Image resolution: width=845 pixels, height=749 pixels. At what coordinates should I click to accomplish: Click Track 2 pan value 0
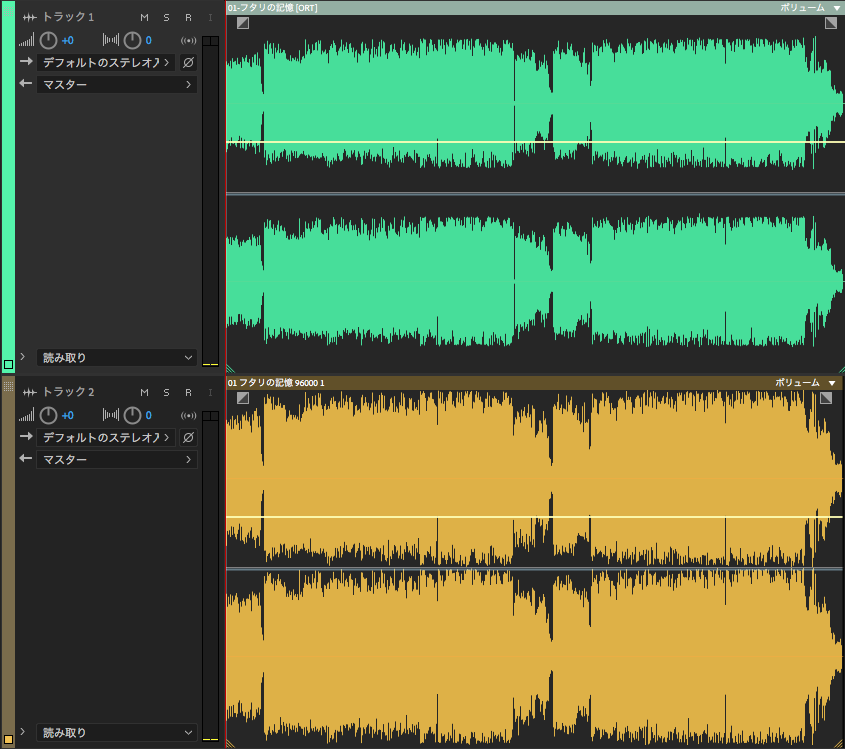[x=149, y=415]
